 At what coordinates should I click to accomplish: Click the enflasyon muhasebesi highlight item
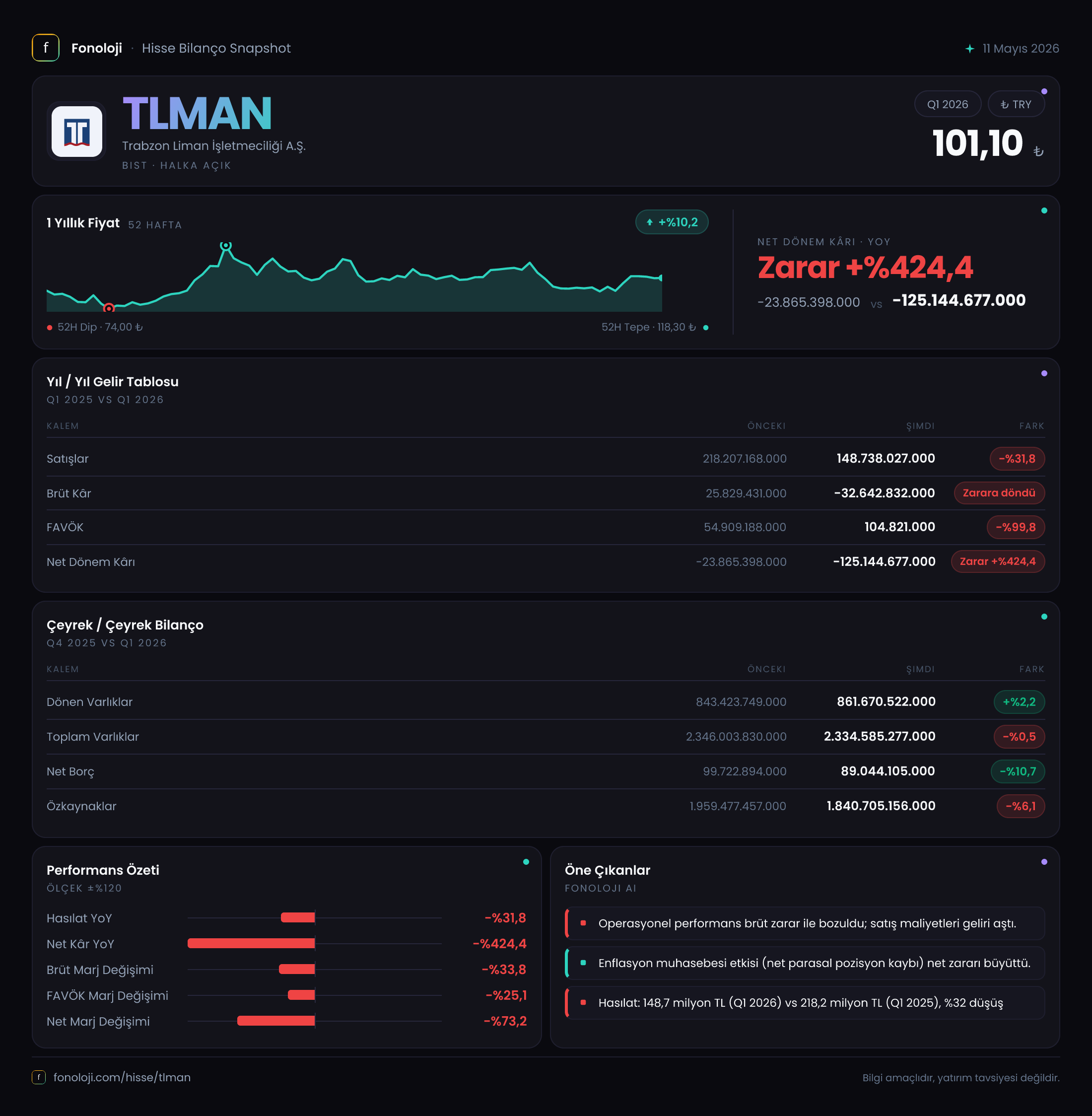(x=805, y=963)
